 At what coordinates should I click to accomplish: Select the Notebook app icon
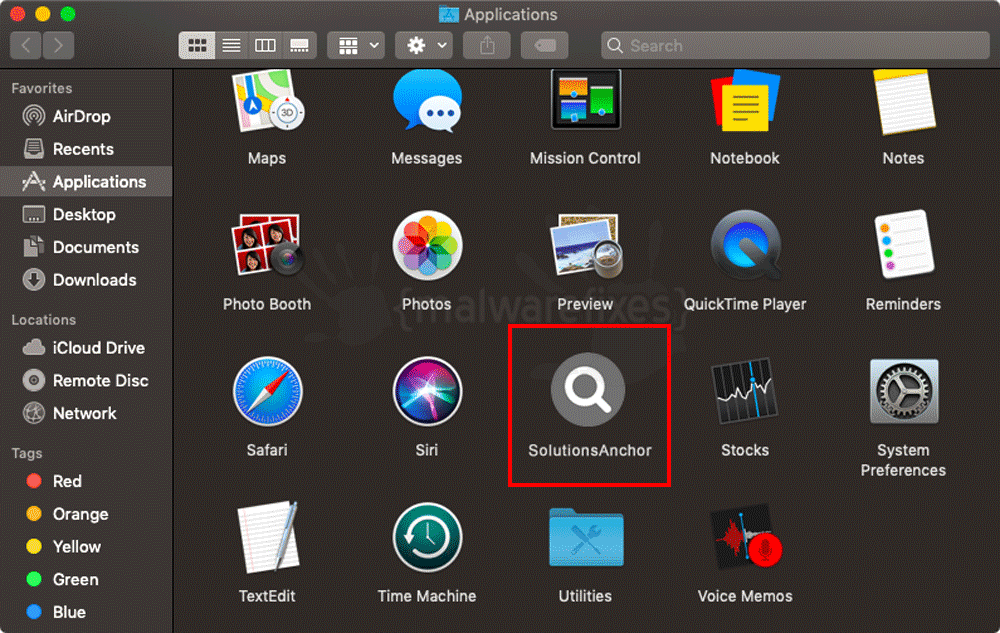tap(745, 101)
